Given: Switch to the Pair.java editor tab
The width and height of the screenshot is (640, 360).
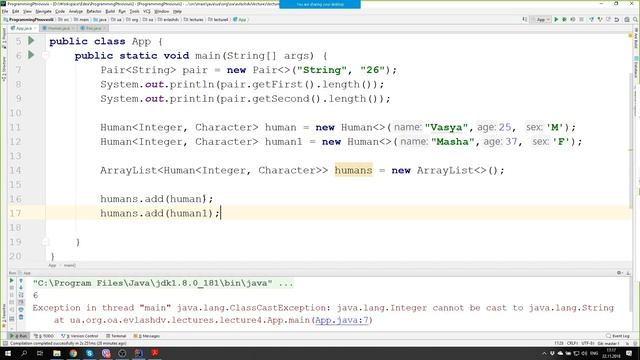Looking at the screenshot, I should pyautogui.click(x=93, y=28).
